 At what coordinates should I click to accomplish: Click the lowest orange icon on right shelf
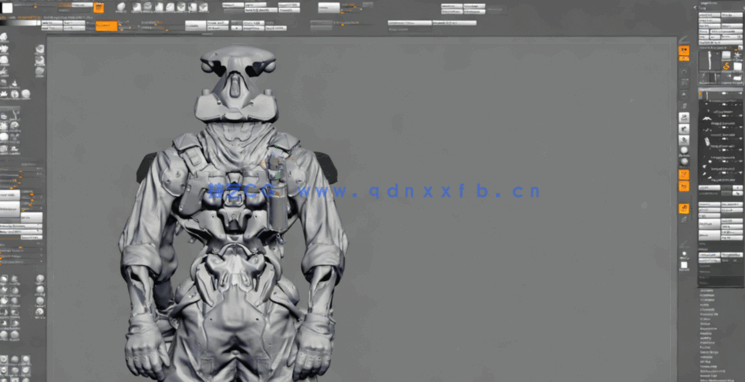point(684,208)
